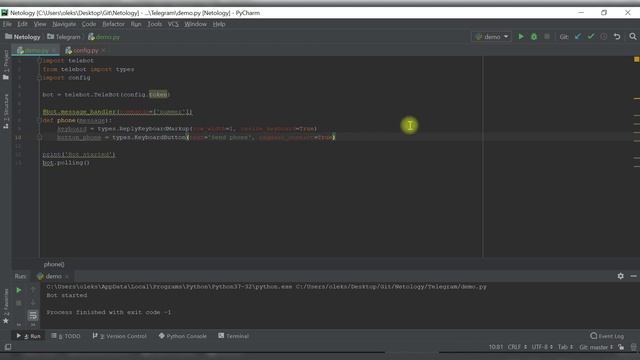
Task: Open the Run tool window button
Action: point(28,336)
